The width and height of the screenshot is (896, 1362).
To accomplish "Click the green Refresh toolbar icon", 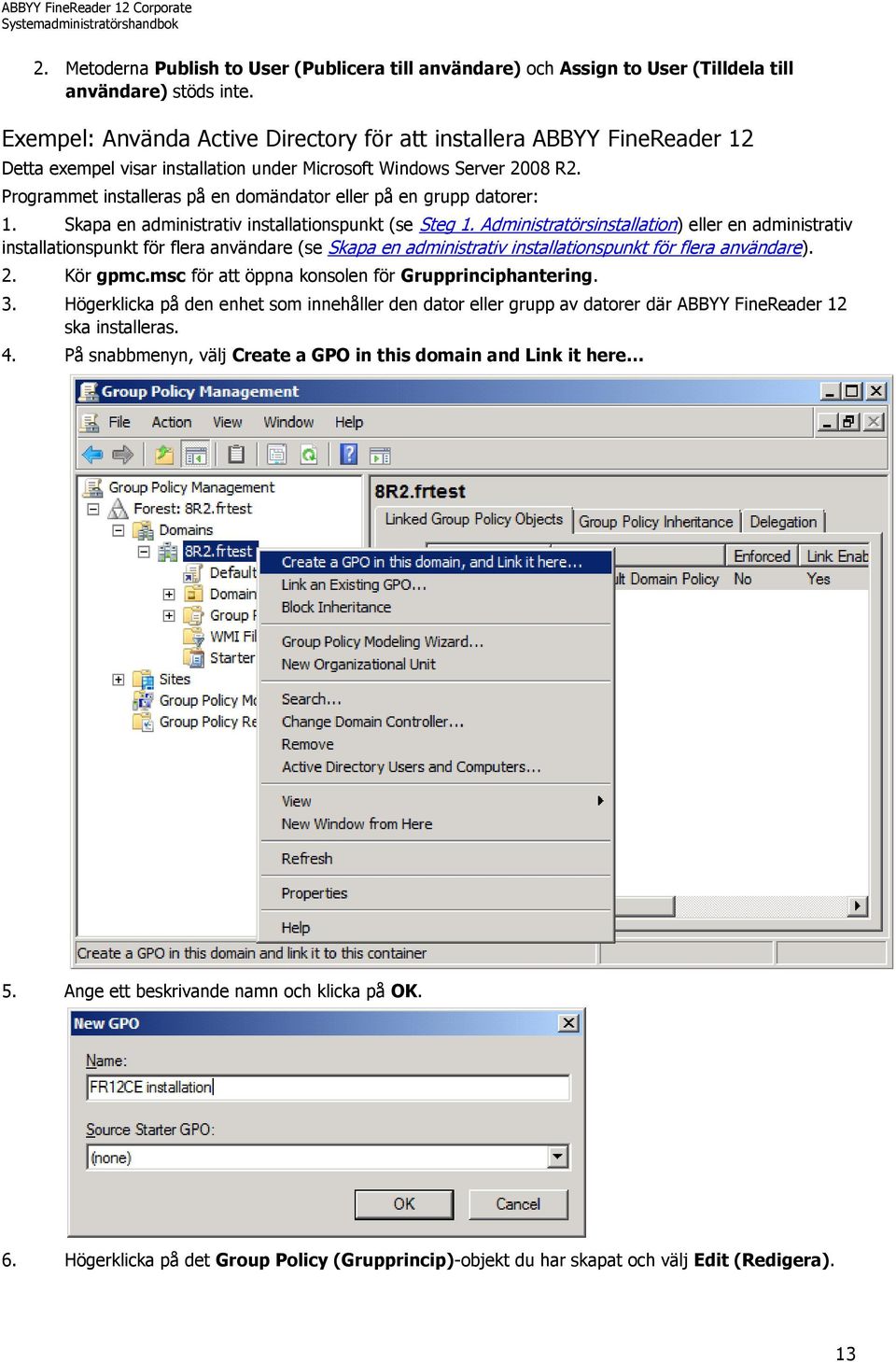I will 309,455.
